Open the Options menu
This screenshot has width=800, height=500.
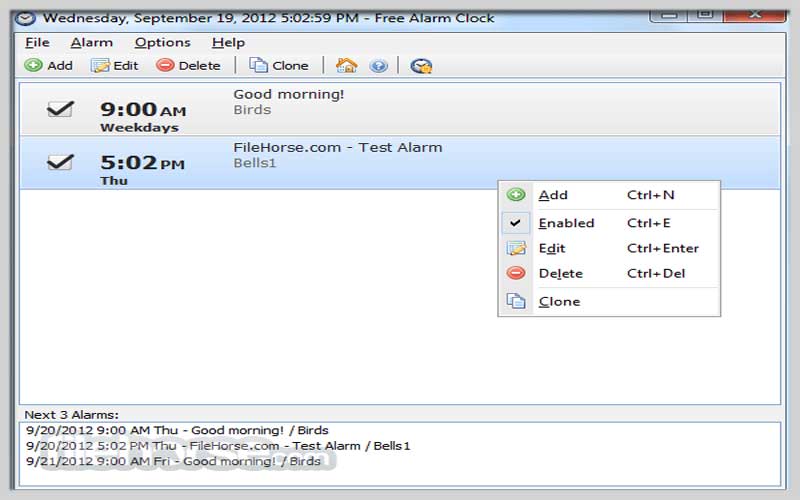(163, 42)
